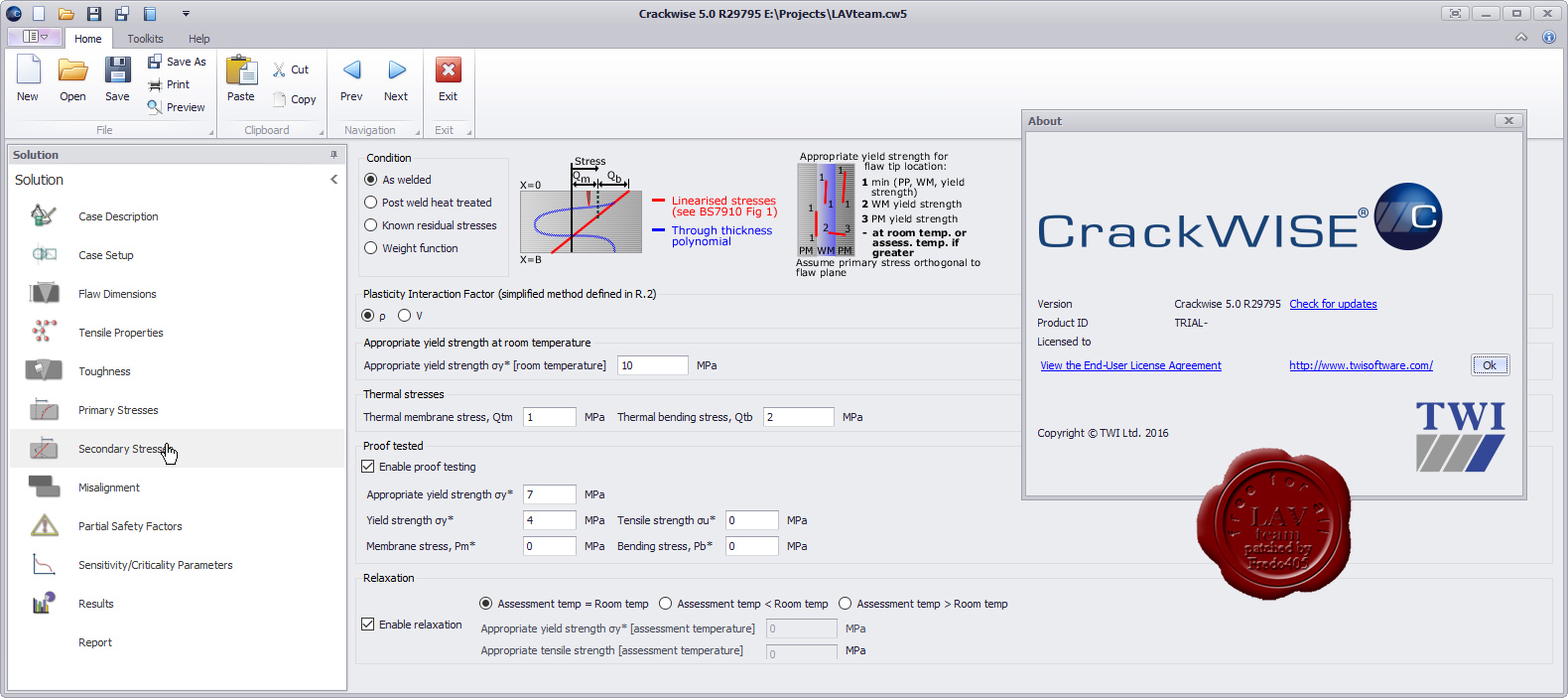Click the Thermal membrane stress Qtm field
Viewport: 1568px width, 698px height.
(550, 417)
